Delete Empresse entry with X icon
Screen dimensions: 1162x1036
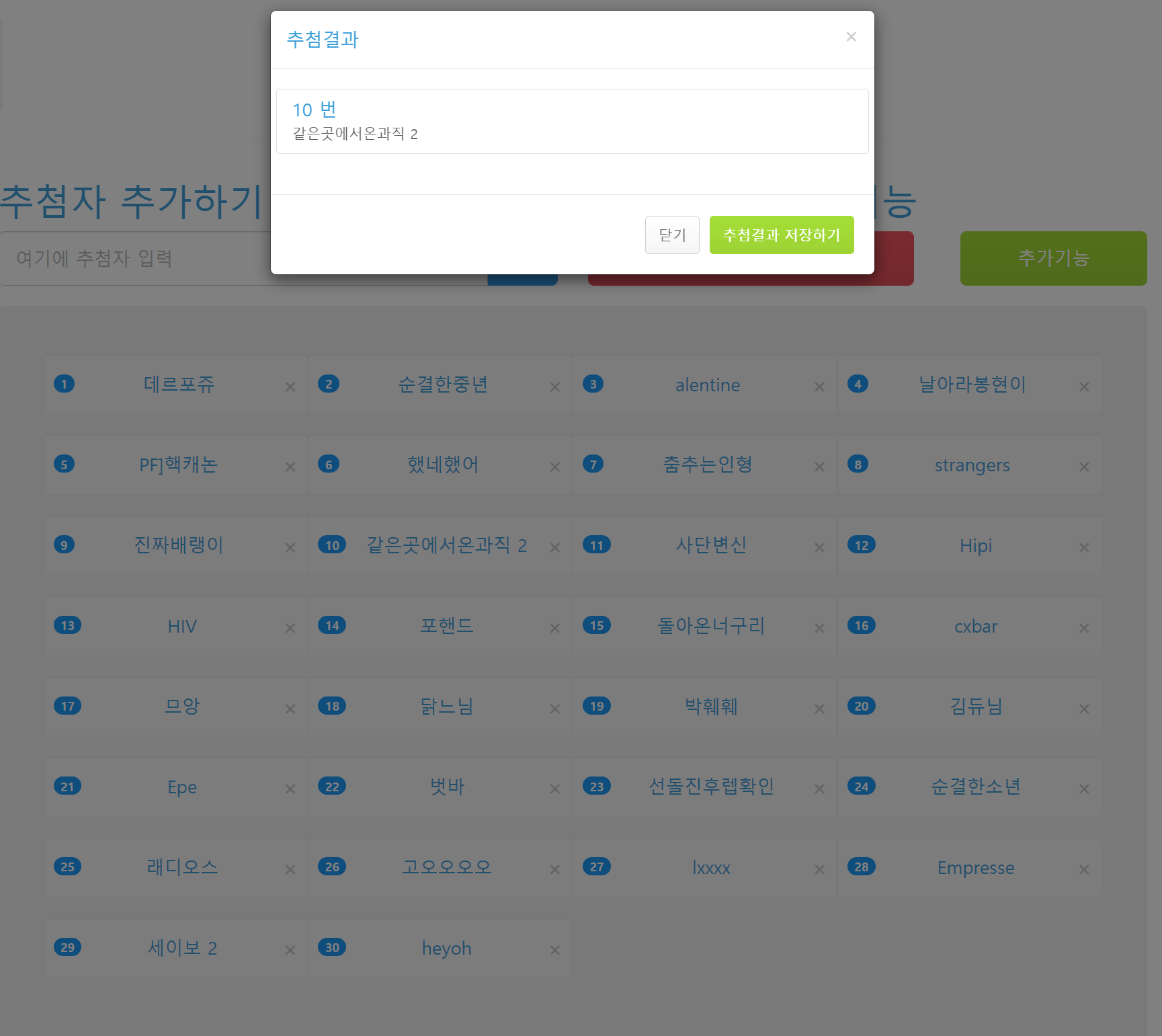[1084, 870]
